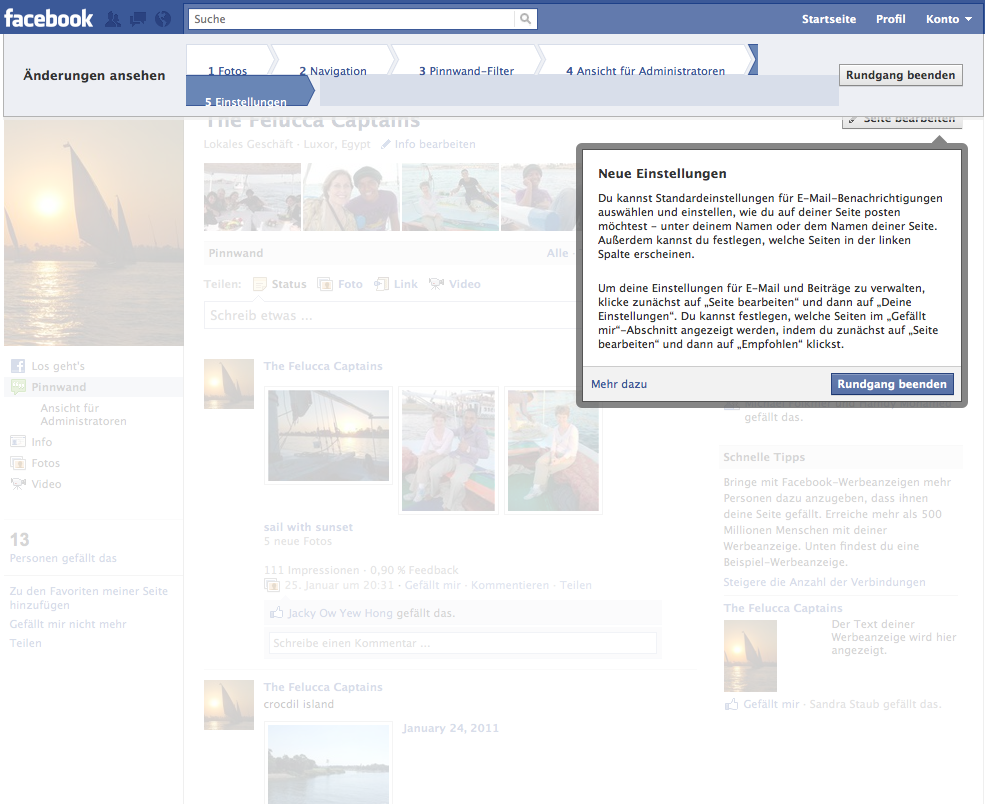Open Ansicht für Administratoren in sidebar

pyautogui.click(x=84, y=415)
